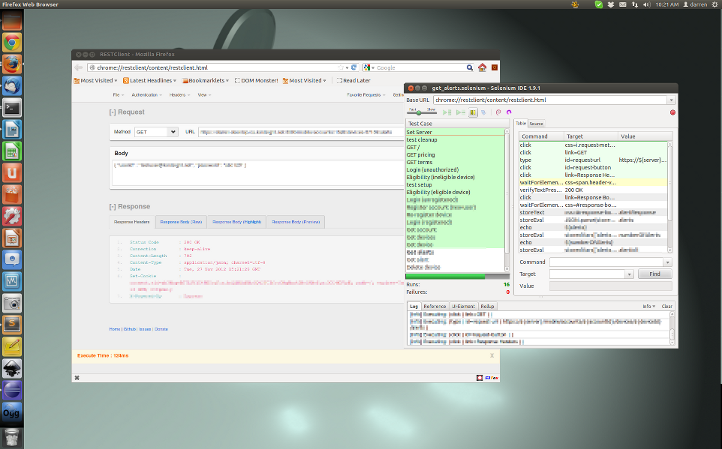Click the search magnifier icon in Firefox

tap(469, 68)
